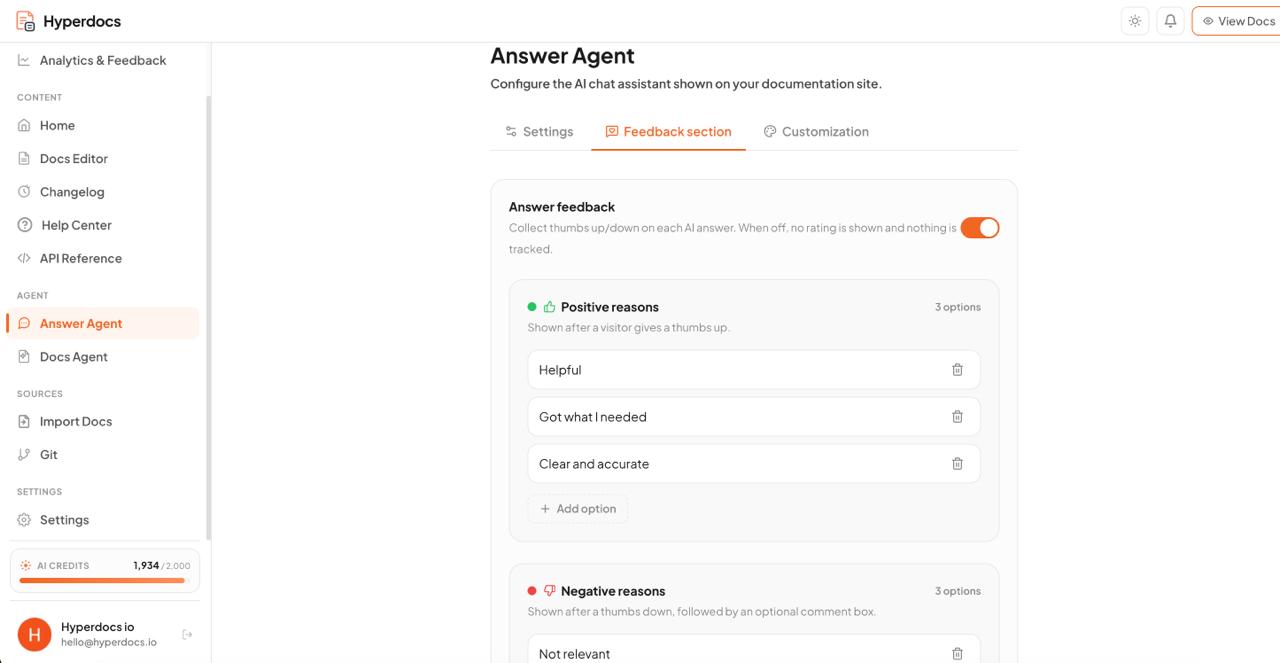Edit the 'Clear and accurate' field

[754, 463]
